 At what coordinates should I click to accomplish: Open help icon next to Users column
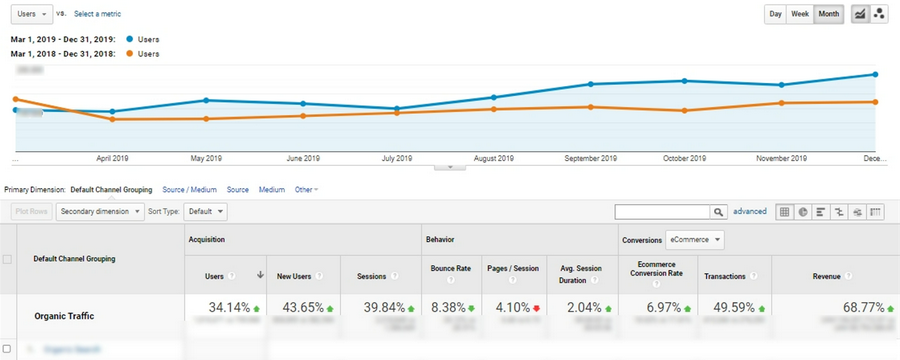pos(231,276)
